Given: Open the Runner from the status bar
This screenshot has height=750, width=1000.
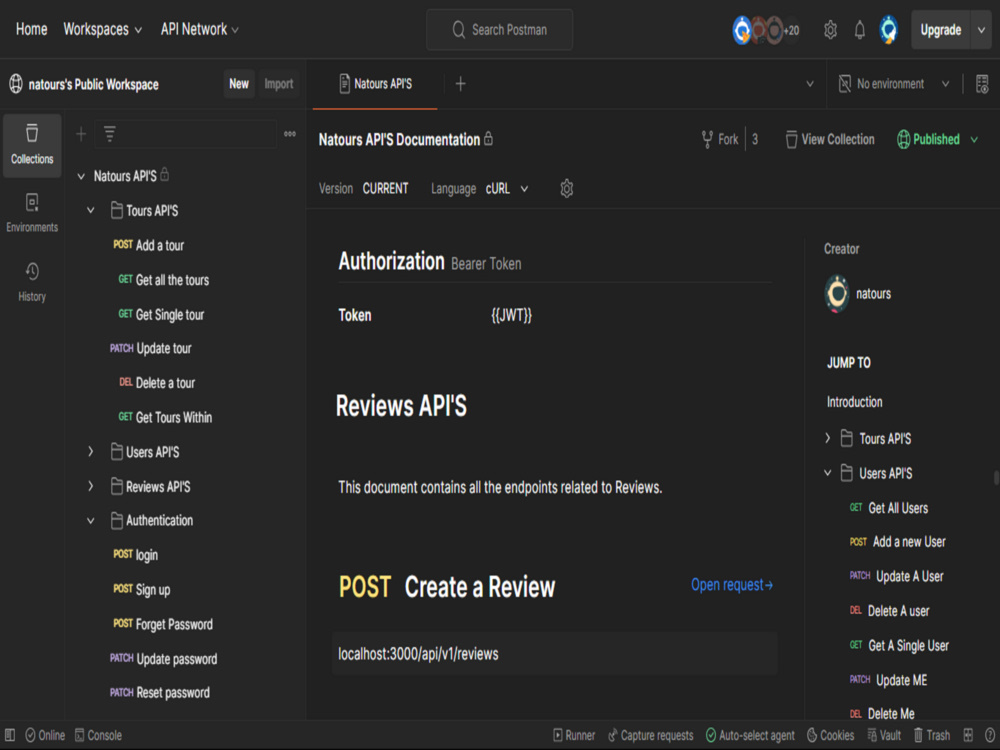Looking at the screenshot, I should [x=574, y=735].
